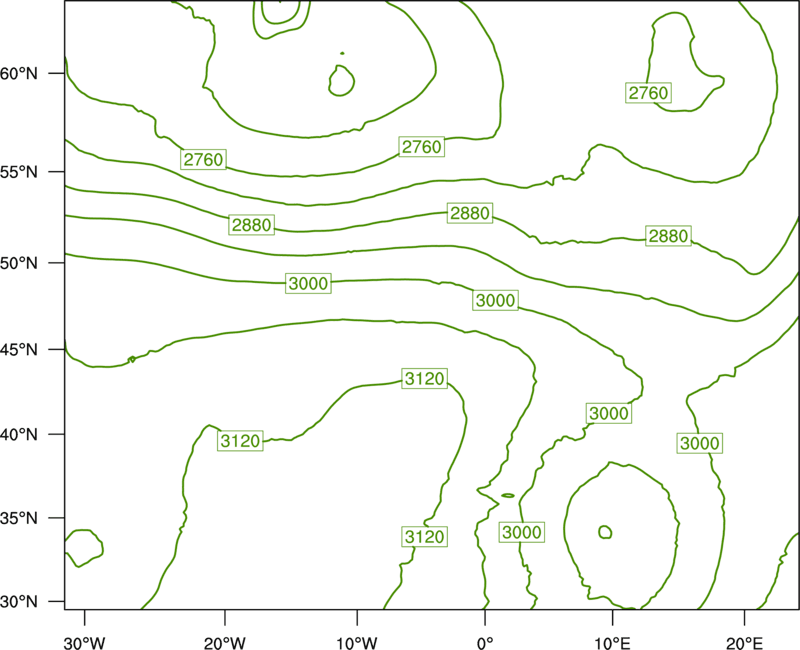The height and width of the screenshot is (650, 800).
Task: Select the 45°N latitude tick label
Action: click(x=19, y=349)
